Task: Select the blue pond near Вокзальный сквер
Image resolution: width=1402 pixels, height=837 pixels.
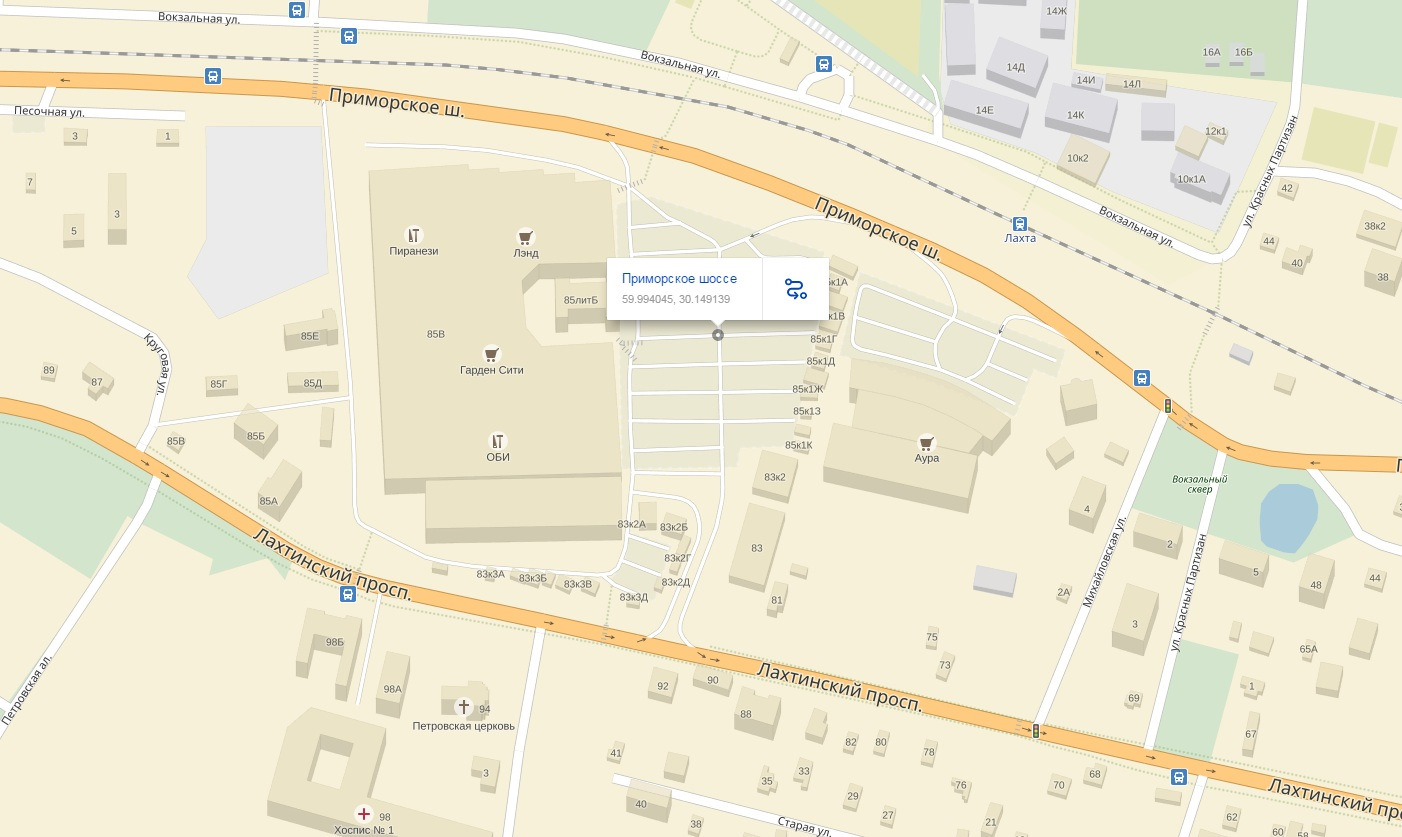Action: pyautogui.click(x=1288, y=516)
